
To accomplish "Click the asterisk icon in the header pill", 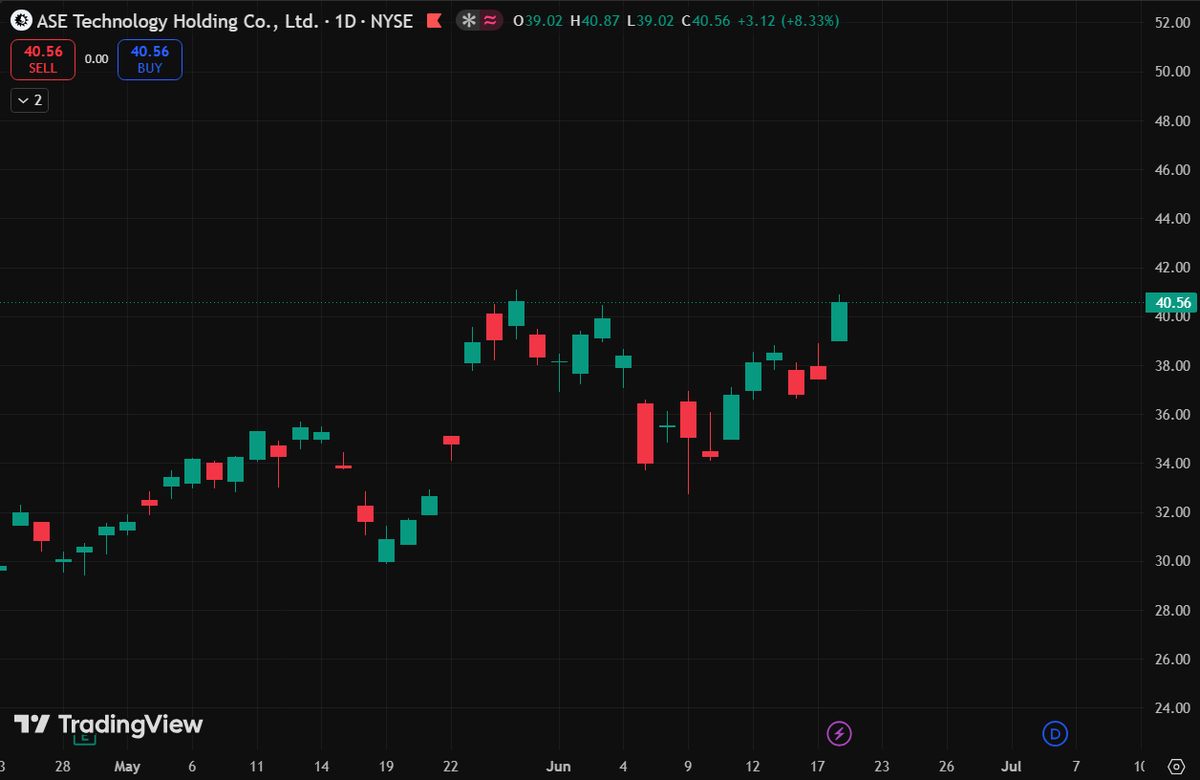I will coord(469,21).
